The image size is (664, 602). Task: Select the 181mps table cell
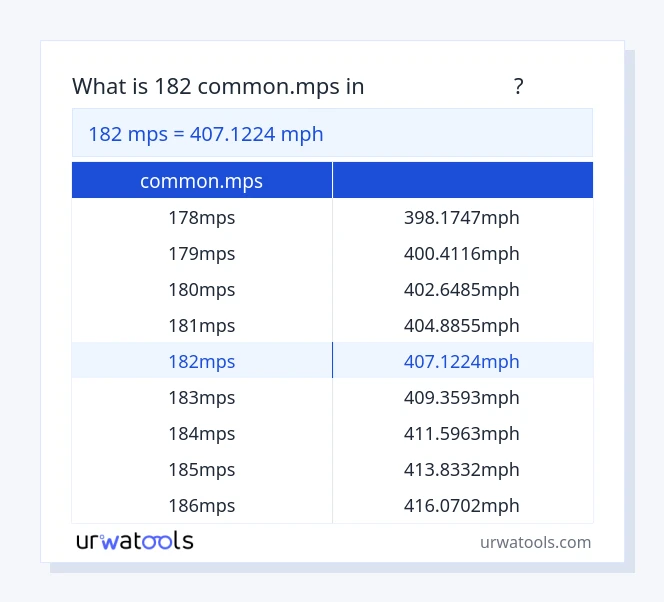click(201, 326)
